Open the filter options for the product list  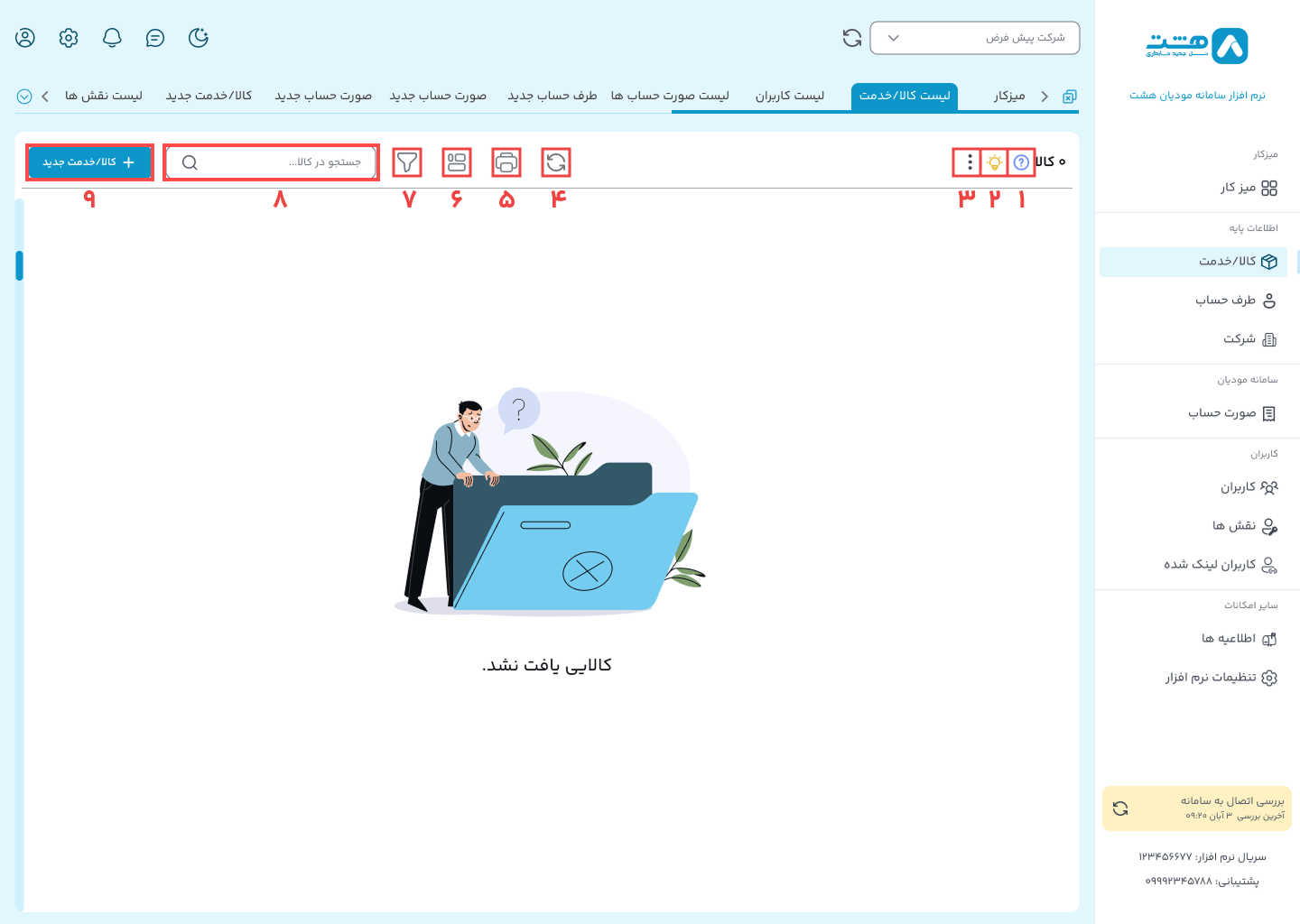(407, 162)
